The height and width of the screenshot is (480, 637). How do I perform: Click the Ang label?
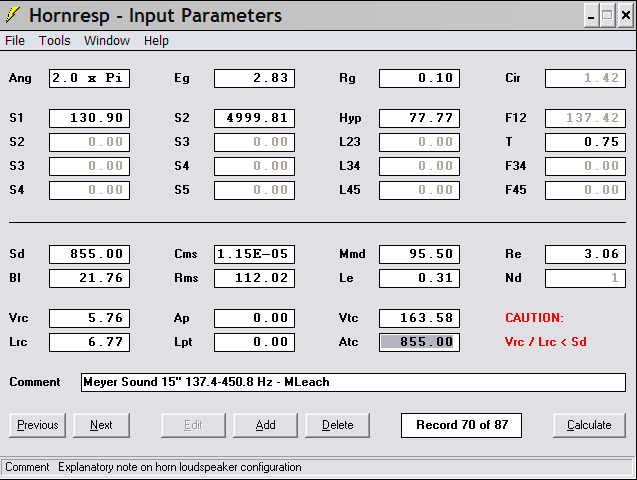(20, 78)
